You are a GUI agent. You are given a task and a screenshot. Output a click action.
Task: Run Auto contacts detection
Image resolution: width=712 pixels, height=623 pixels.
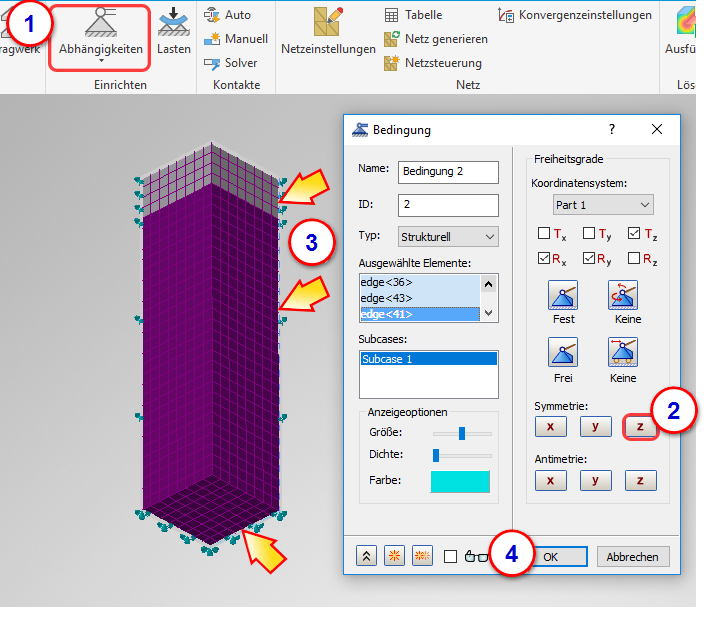click(227, 15)
